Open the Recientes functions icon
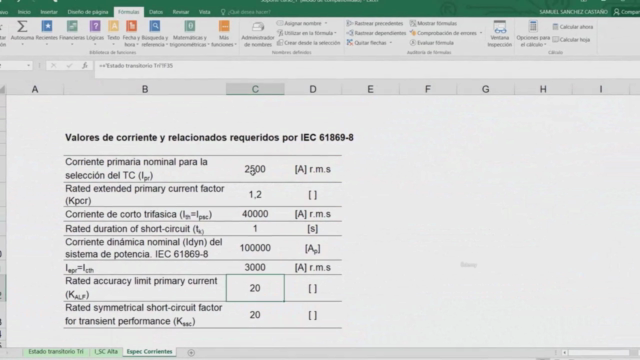640x360 pixels. coord(47,32)
